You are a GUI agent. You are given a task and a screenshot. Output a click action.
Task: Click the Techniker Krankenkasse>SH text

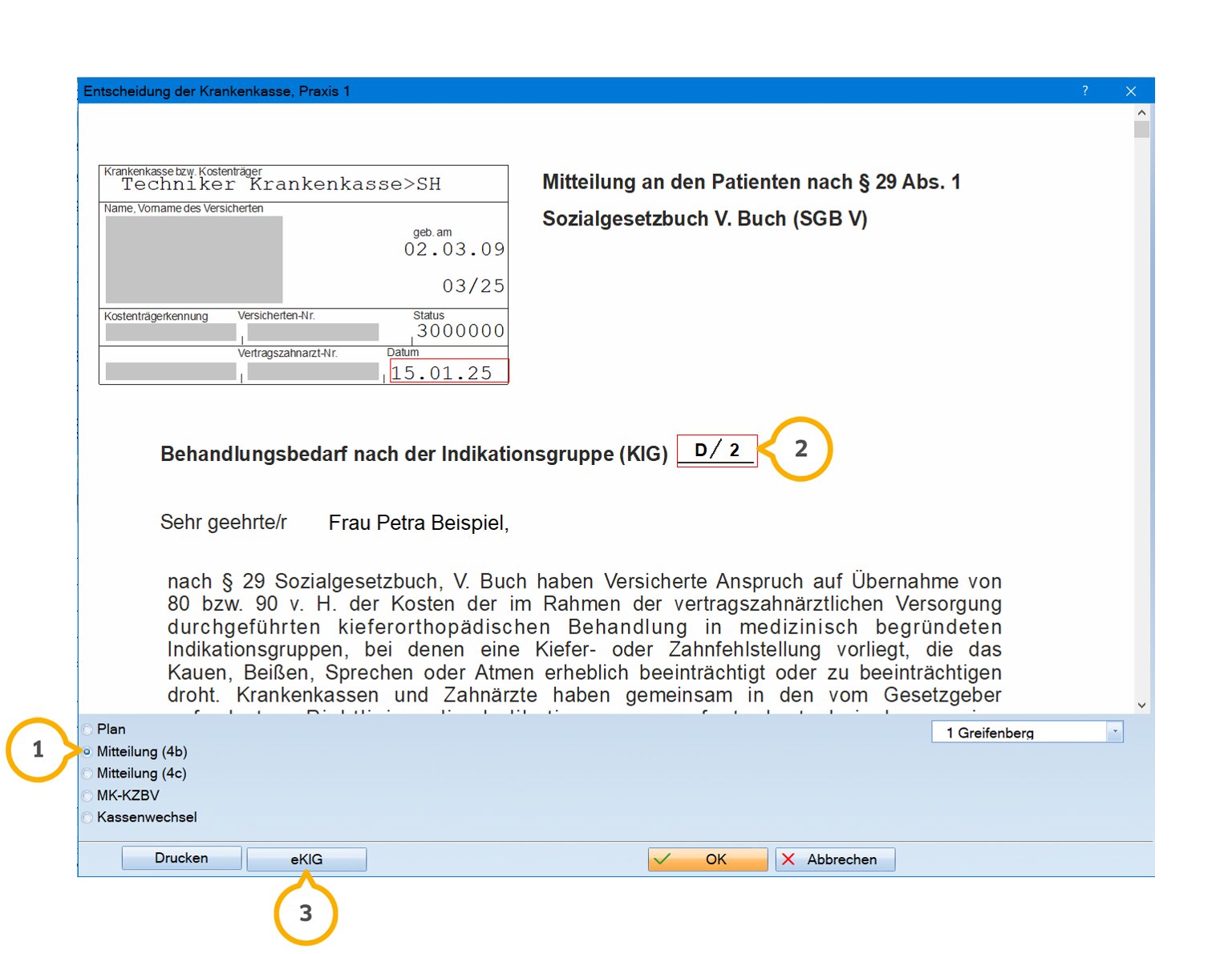pos(281,184)
